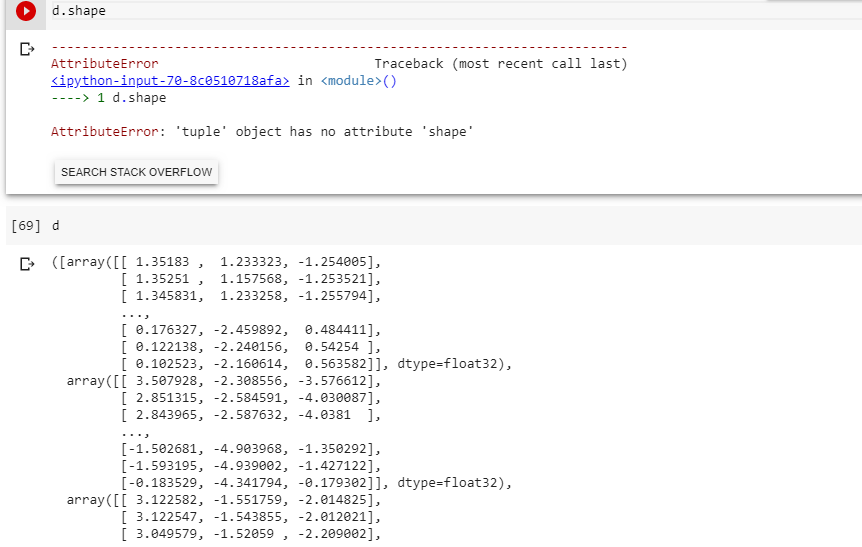Click the row starting with 1.345831
Viewport: 862px width, 547px height.
click(x=251, y=296)
